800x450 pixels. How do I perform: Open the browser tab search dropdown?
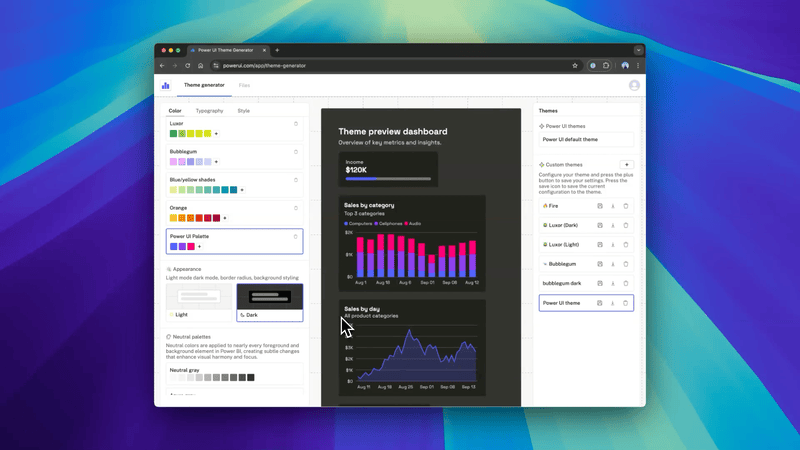[x=638, y=51]
